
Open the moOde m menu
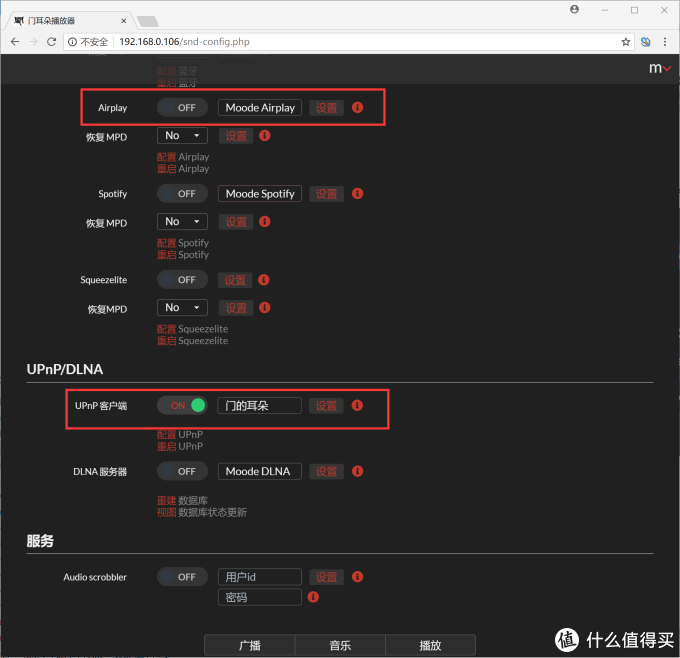(660, 68)
